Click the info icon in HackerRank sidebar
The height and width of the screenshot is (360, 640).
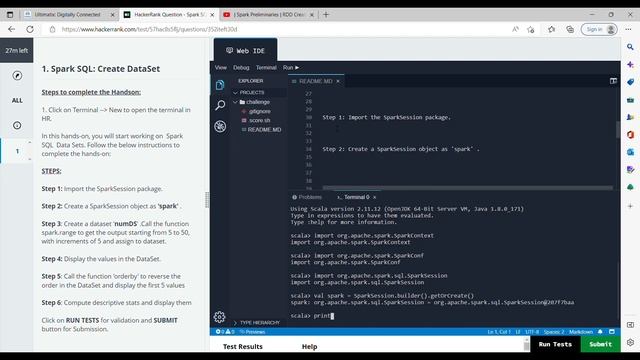(17, 125)
